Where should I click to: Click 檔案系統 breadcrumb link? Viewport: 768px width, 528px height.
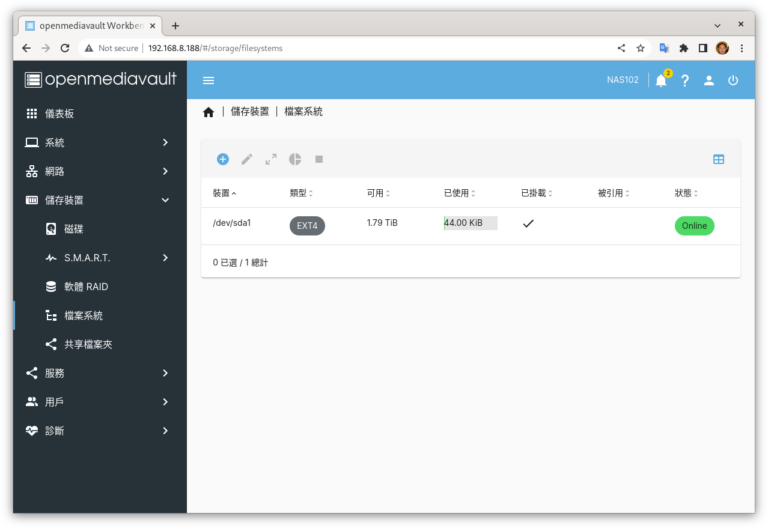tap(303, 112)
